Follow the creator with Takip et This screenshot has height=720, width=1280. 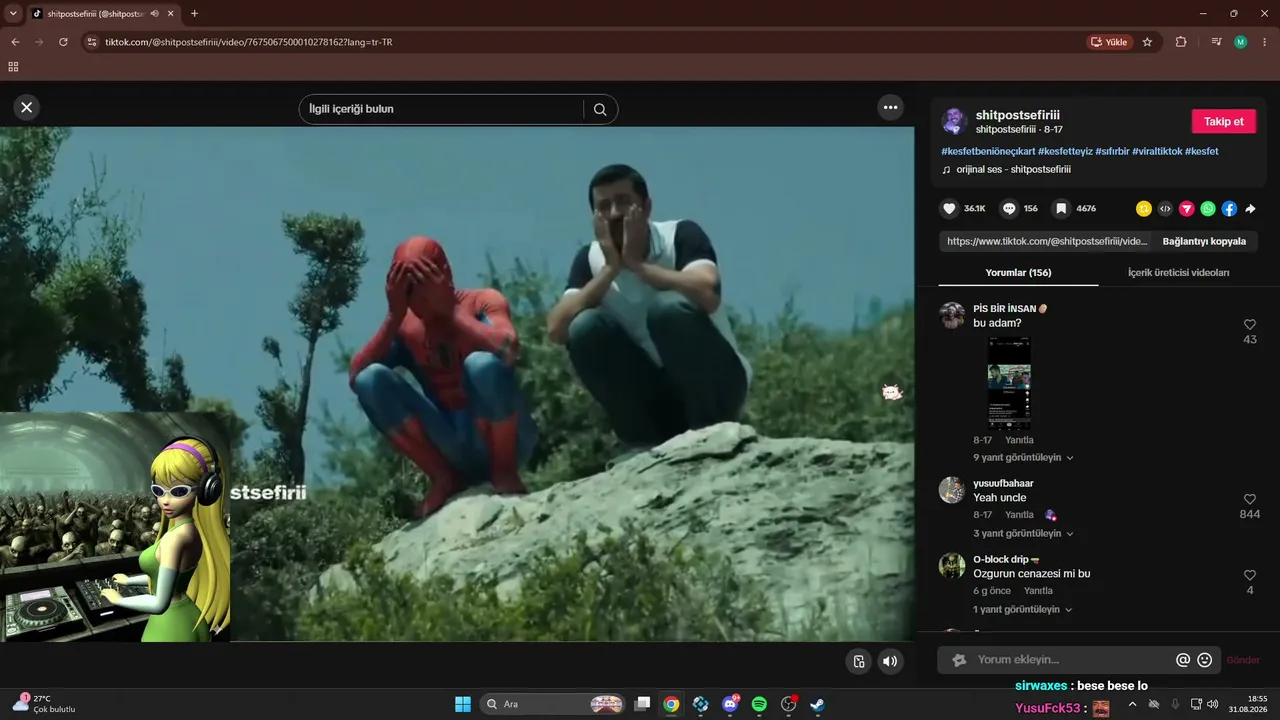coord(1223,121)
